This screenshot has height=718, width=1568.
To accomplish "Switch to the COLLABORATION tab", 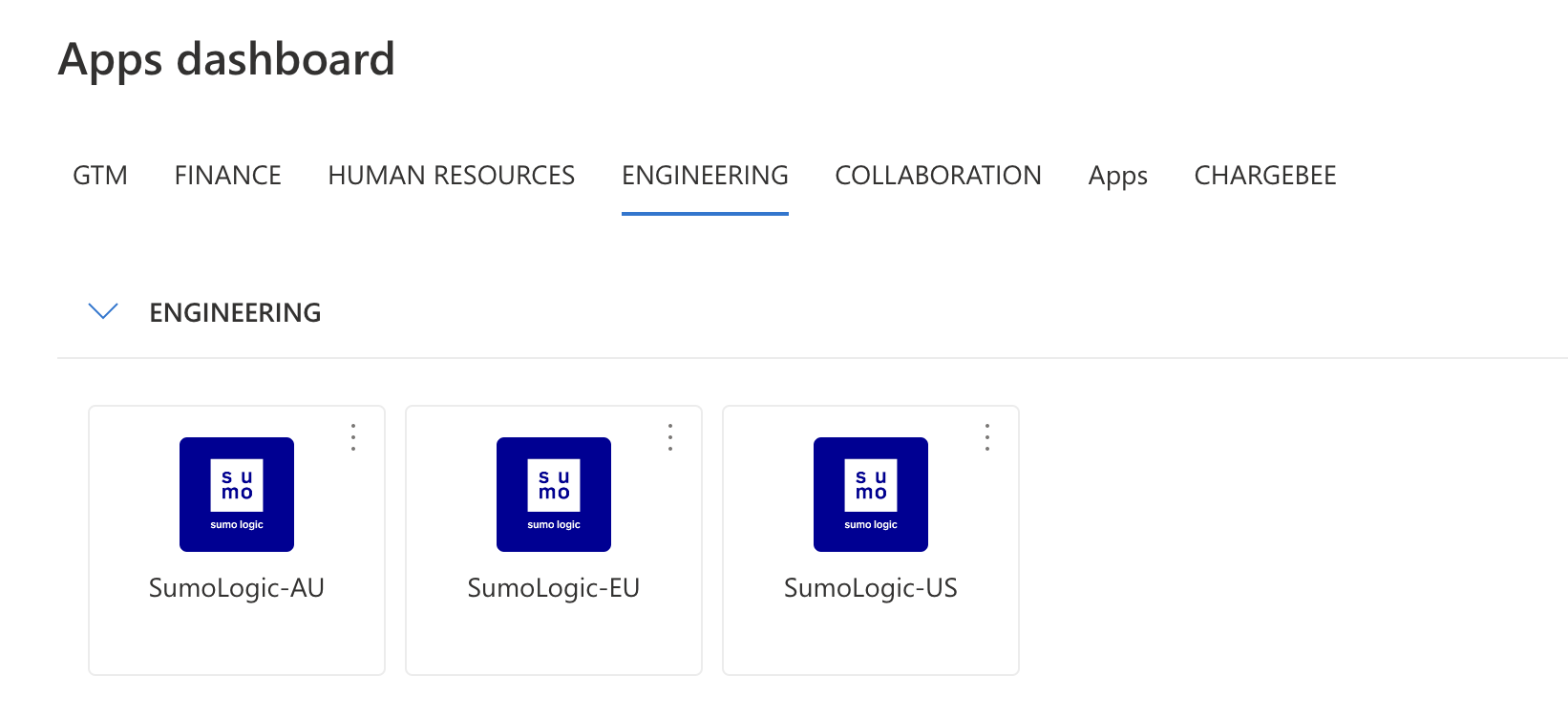I will tap(939, 176).
